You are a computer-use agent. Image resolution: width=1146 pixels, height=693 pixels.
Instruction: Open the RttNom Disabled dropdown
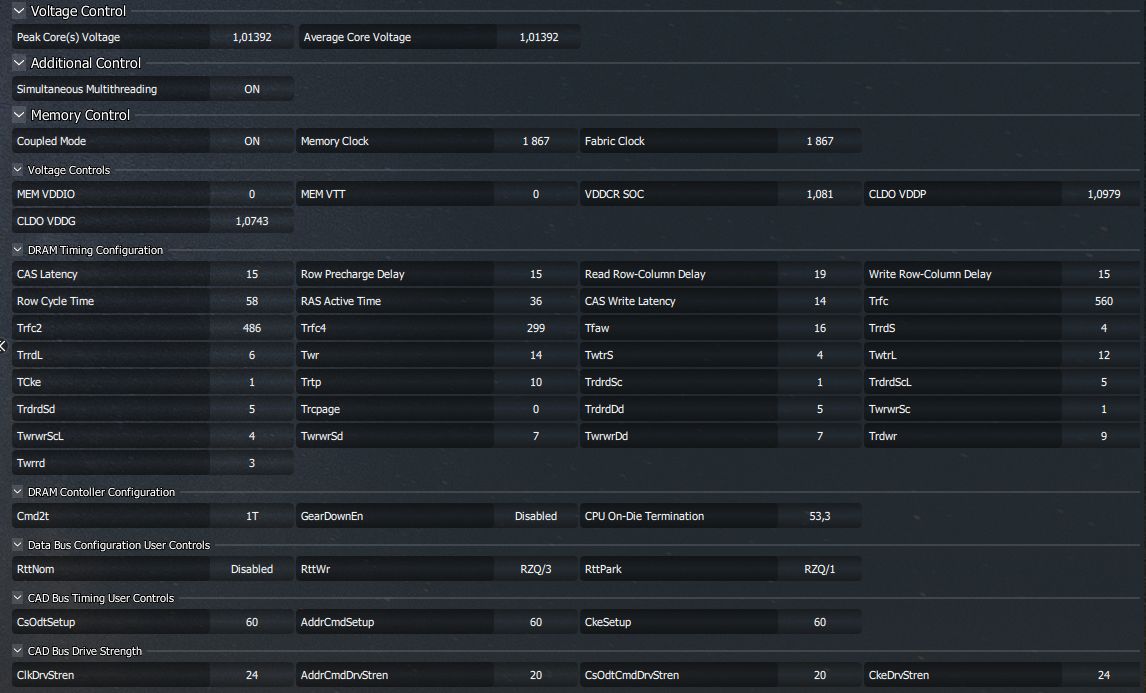(x=252, y=569)
